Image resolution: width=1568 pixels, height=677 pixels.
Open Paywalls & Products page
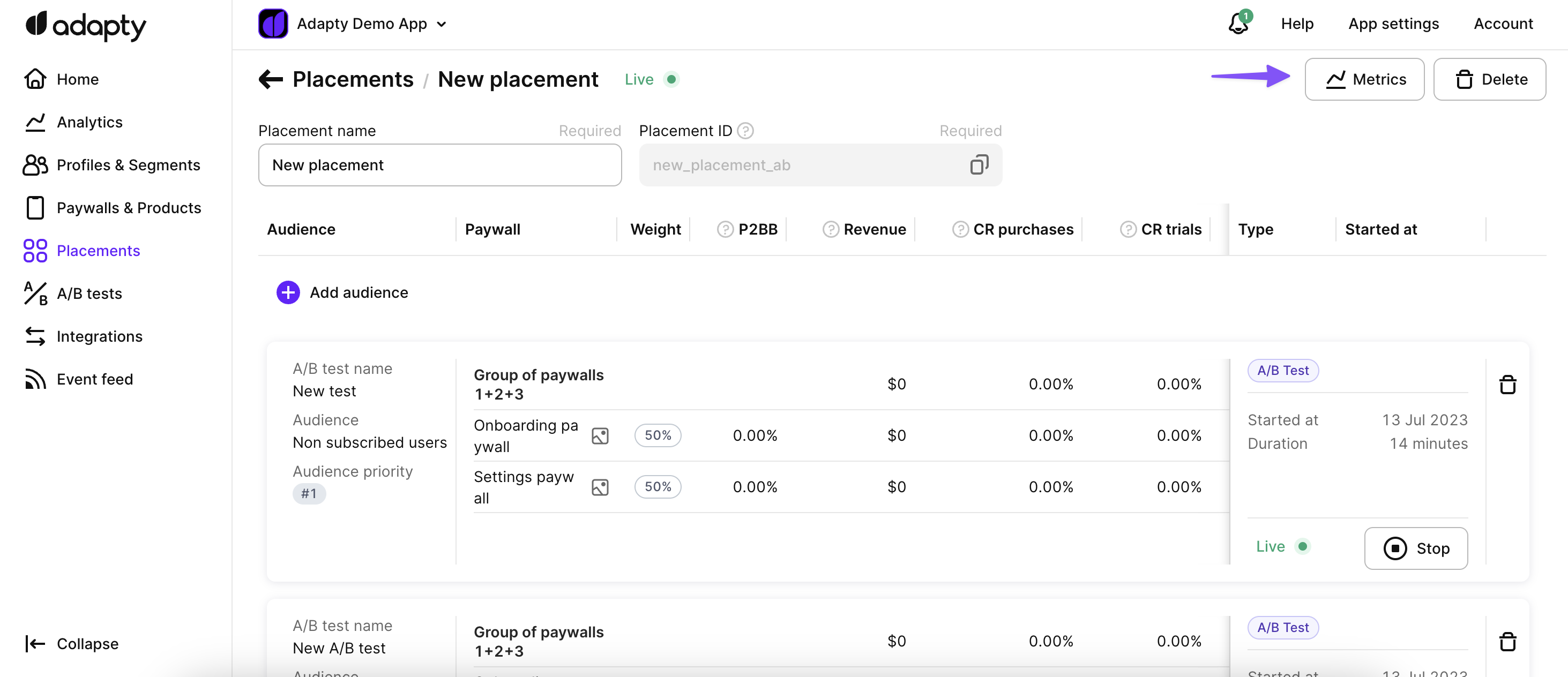coord(129,208)
